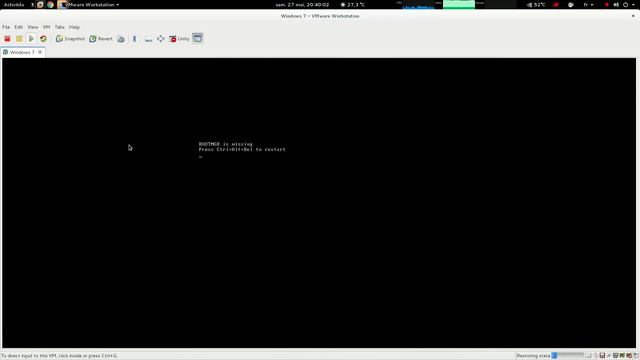
Task: Click the rightmost status bar device icon
Action: 636,356
